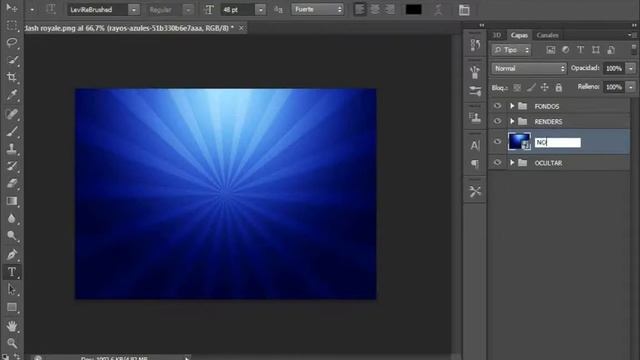Open the Tipo filter dropdown

click(x=511, y=50)
